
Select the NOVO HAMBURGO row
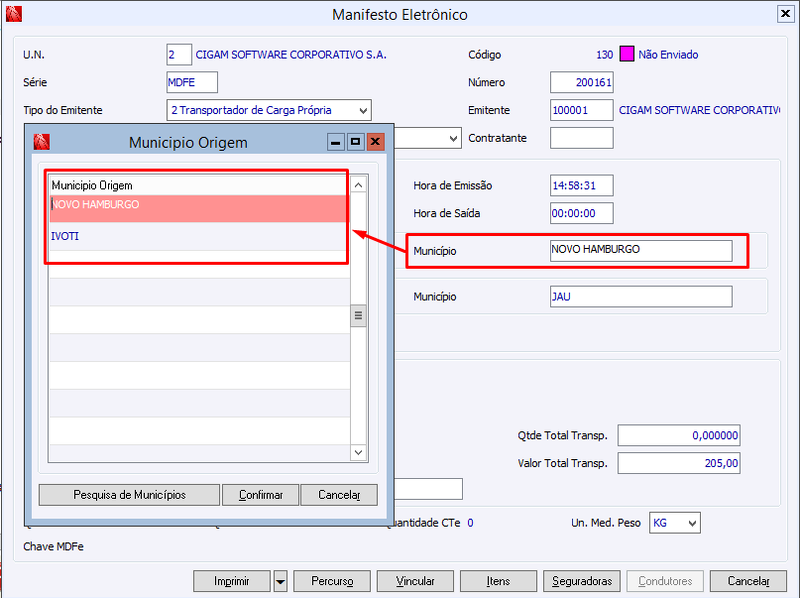(x=199, y=208)
